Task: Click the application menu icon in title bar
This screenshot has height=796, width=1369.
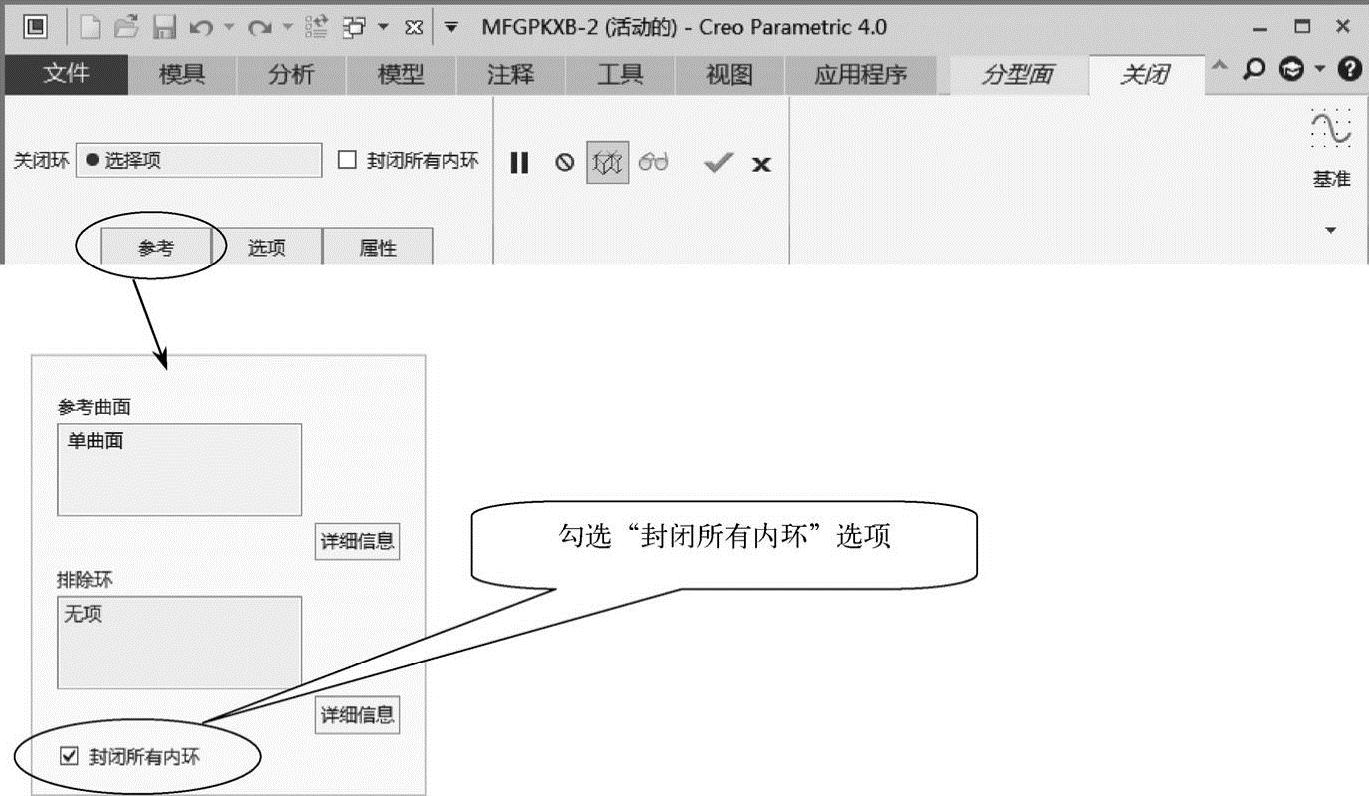Action: point(34,27)
